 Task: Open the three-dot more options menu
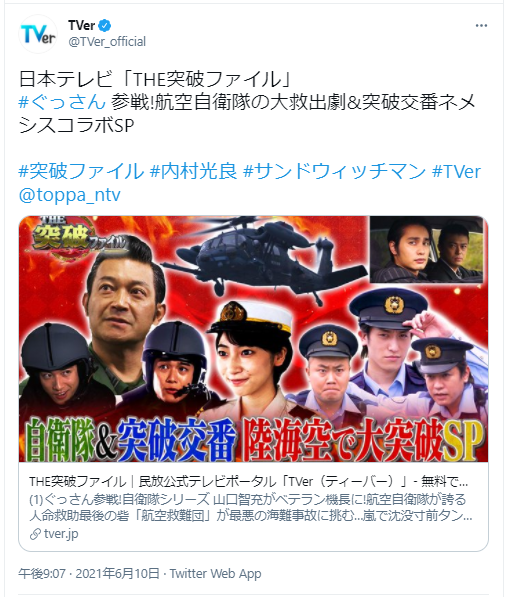(481, 26)
